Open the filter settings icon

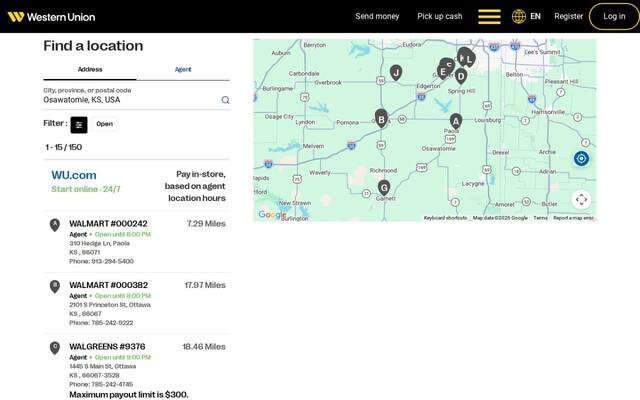pyautogui.click(x=79, y=124)
